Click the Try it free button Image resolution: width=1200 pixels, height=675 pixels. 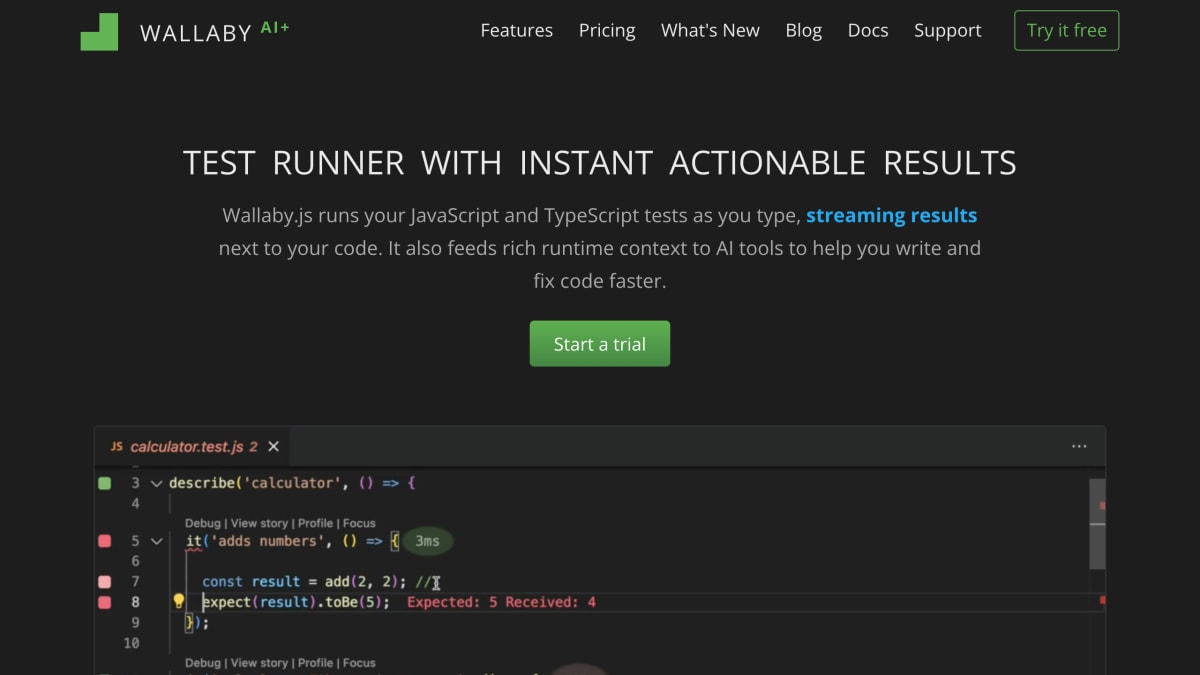[x=1067, y=31]
